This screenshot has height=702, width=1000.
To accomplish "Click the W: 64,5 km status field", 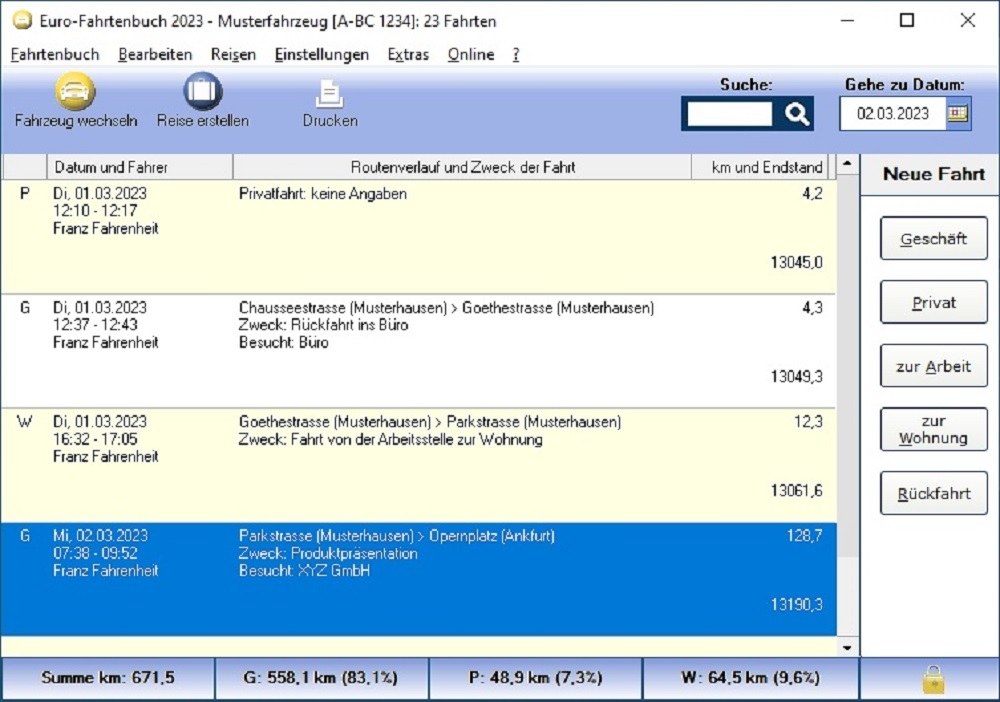I will click(750, 678).
